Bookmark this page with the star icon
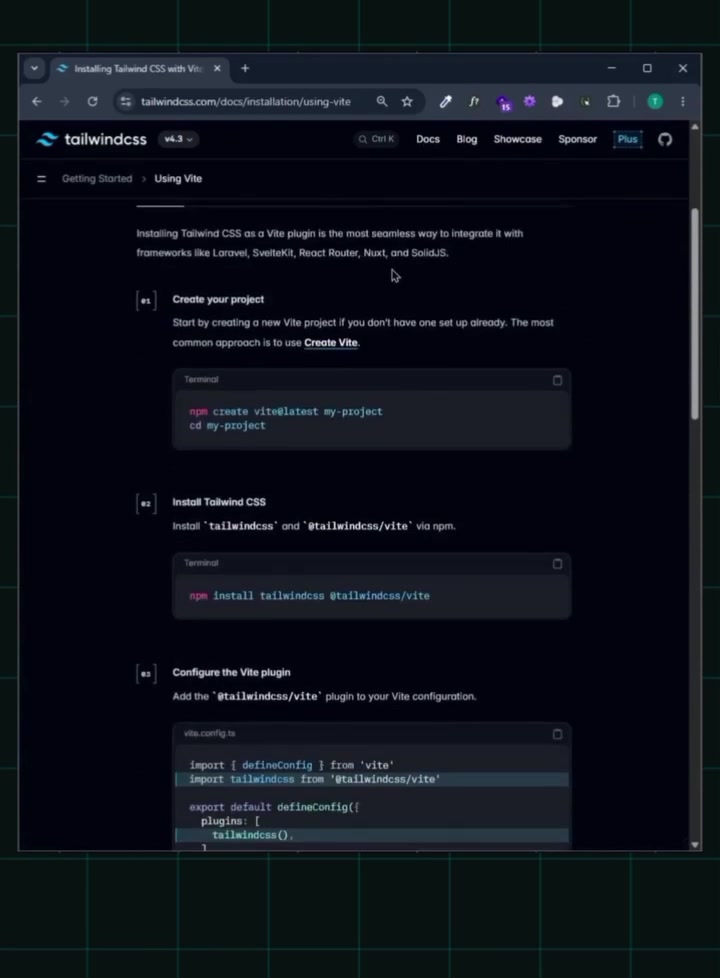Image resolution: width=720 pixels, height=978 pixels. click(407, 101)
